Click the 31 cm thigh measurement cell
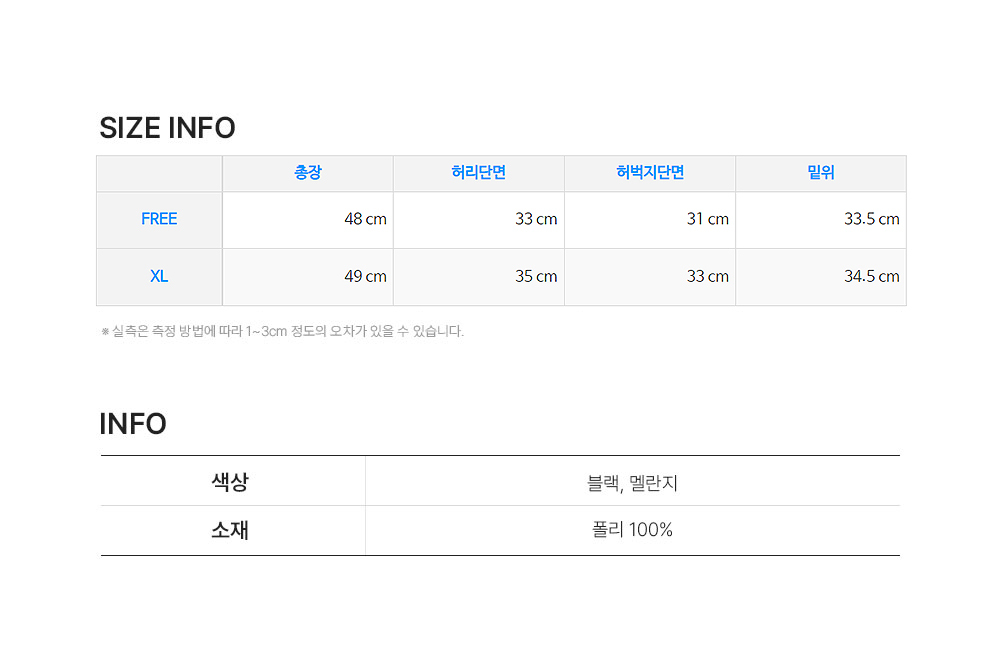The height and width of the screenshot is (650, 1000). click(707, 219)
